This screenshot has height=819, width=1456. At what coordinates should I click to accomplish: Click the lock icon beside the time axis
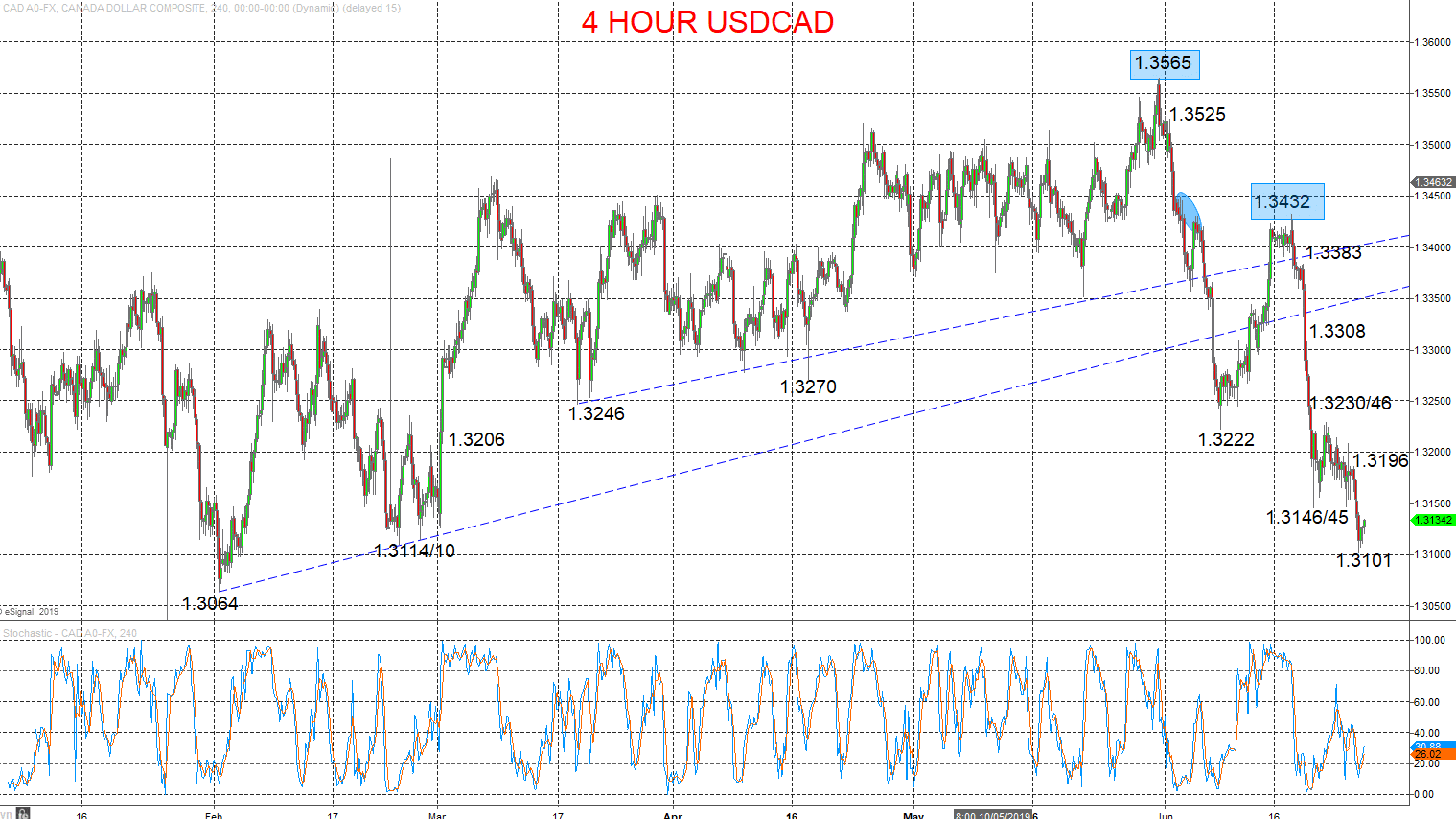[23, 814]
